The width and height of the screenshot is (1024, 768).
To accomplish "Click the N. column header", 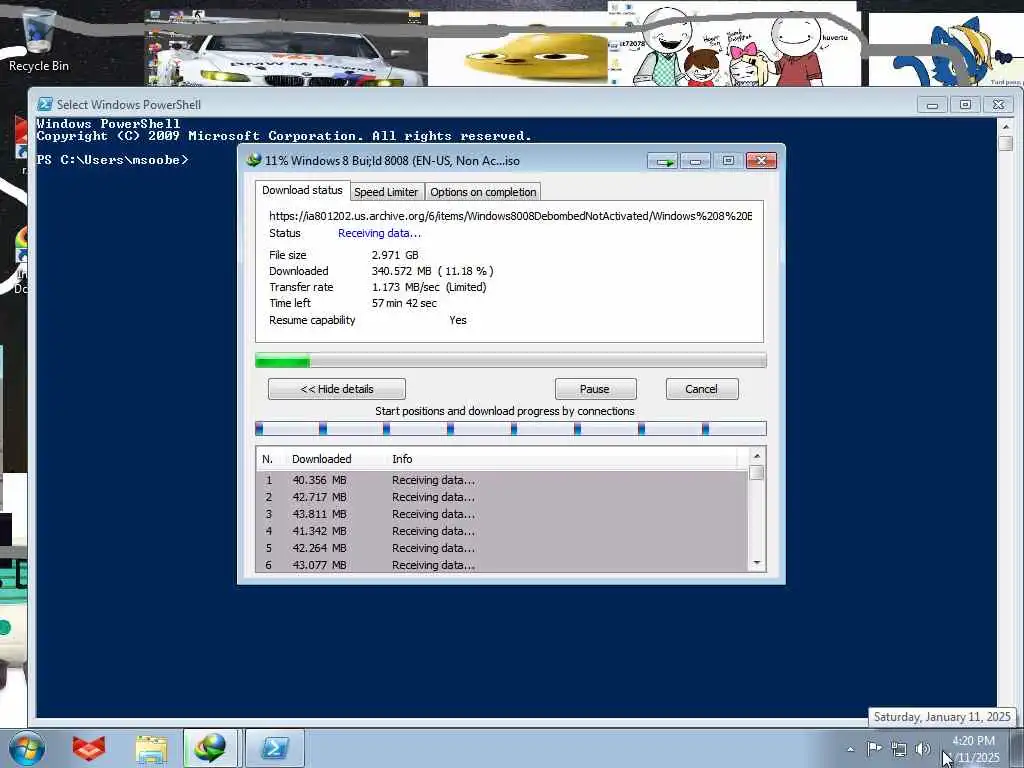I will [270, 459].
